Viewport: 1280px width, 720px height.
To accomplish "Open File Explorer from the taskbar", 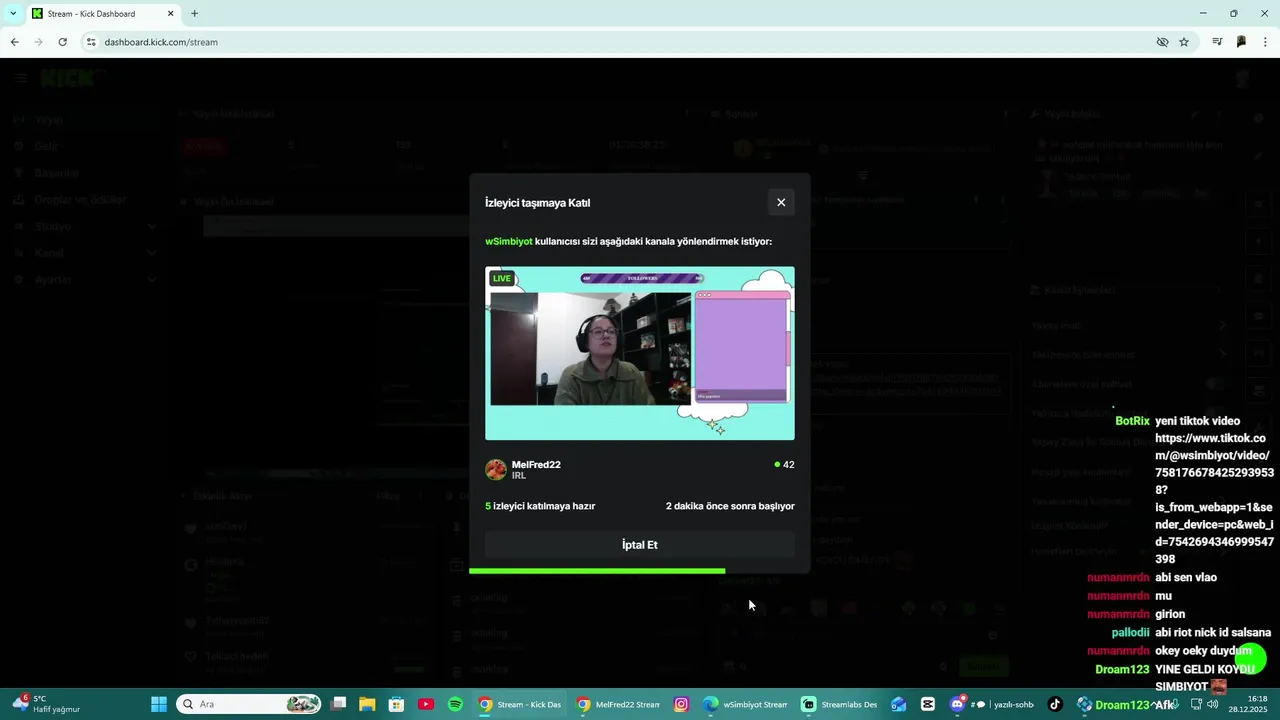I will (367, 704).
